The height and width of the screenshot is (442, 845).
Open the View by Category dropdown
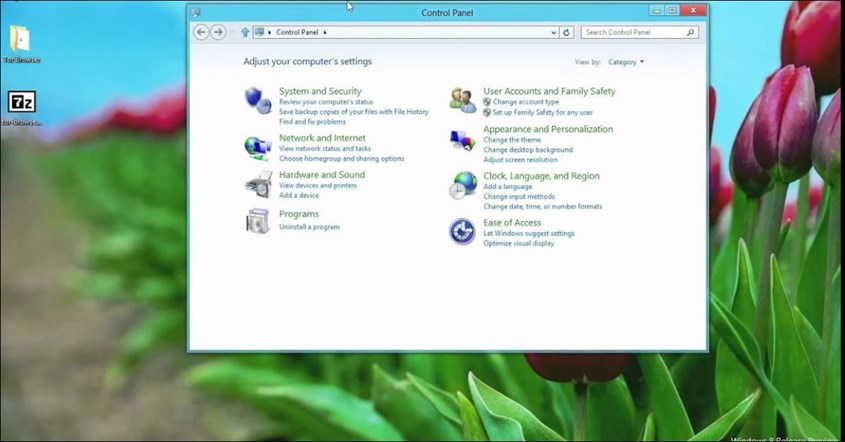(626, 62)
